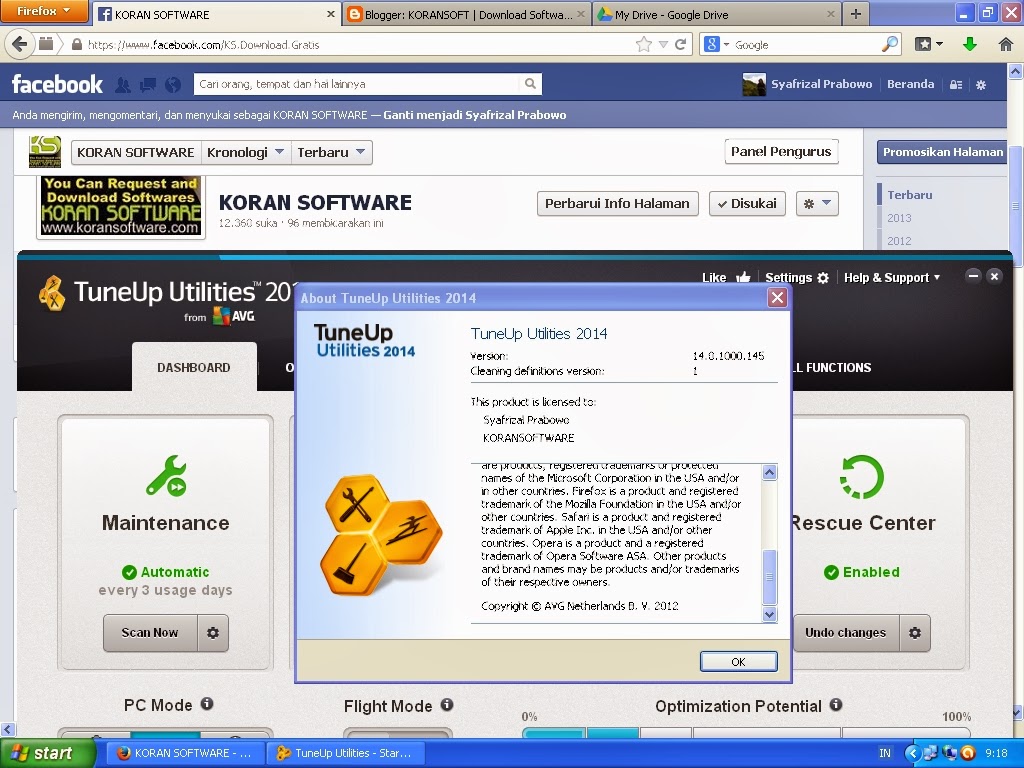The width and height of the screenshot is (1024, 768).
Task: Click Optimization Potential progress bar
Action: pyautogui.click(x=746, y=733)
